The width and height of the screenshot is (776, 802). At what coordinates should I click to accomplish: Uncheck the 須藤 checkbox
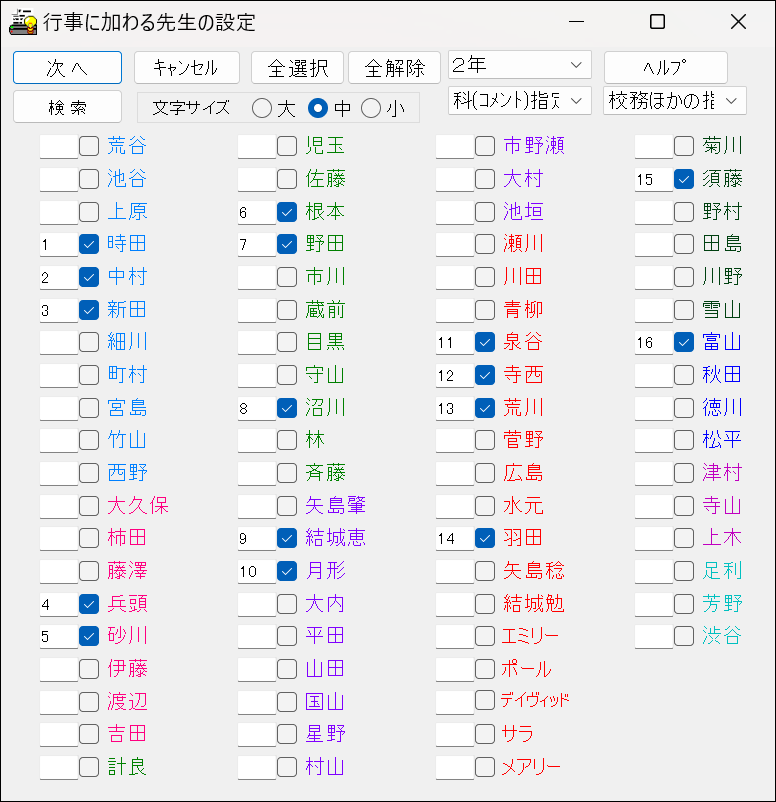point(684,179)
